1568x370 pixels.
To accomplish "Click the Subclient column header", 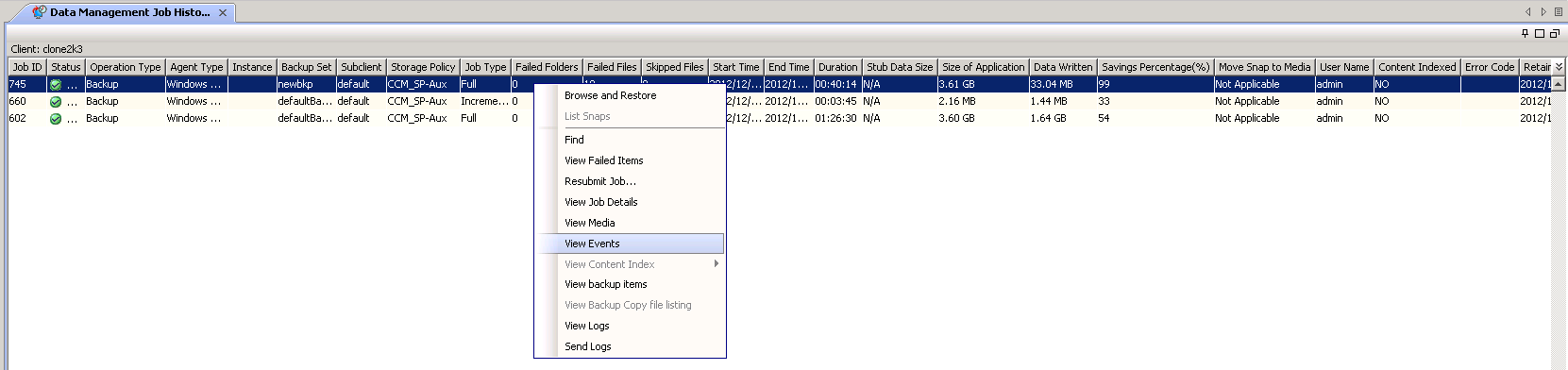I will [362, 67].
